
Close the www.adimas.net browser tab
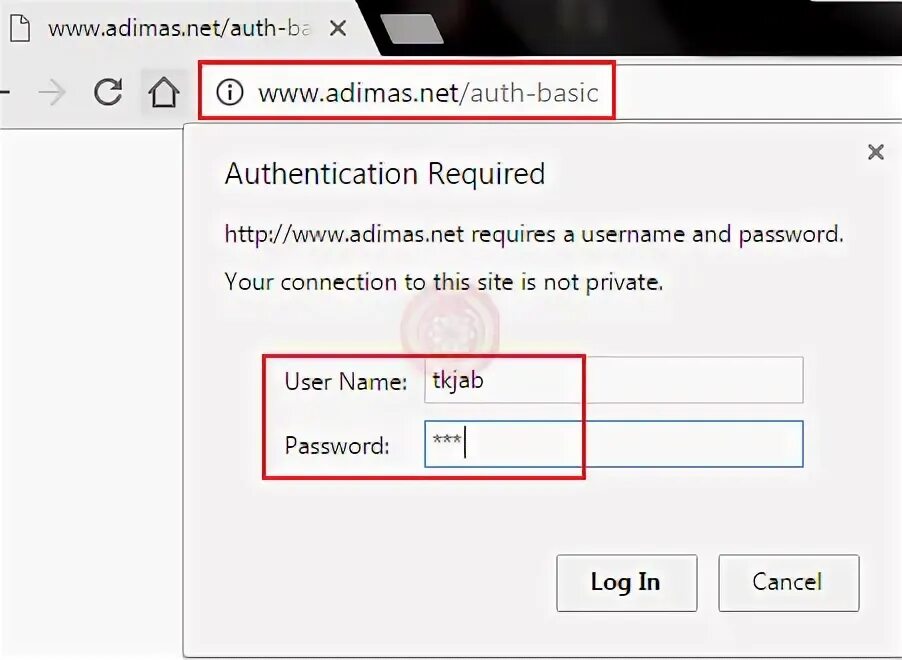(x=338, y=29)
